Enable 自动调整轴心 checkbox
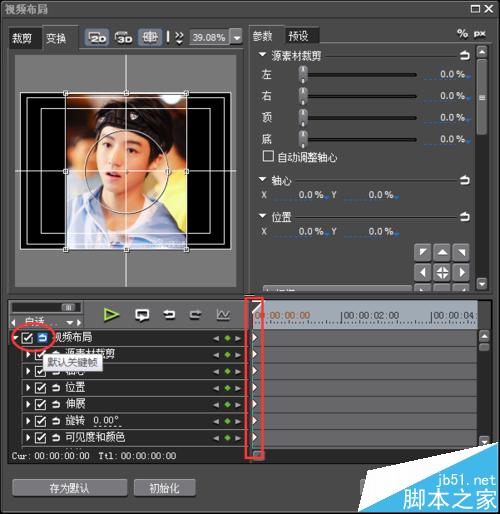500x514 pixels. tap(268, 156)
